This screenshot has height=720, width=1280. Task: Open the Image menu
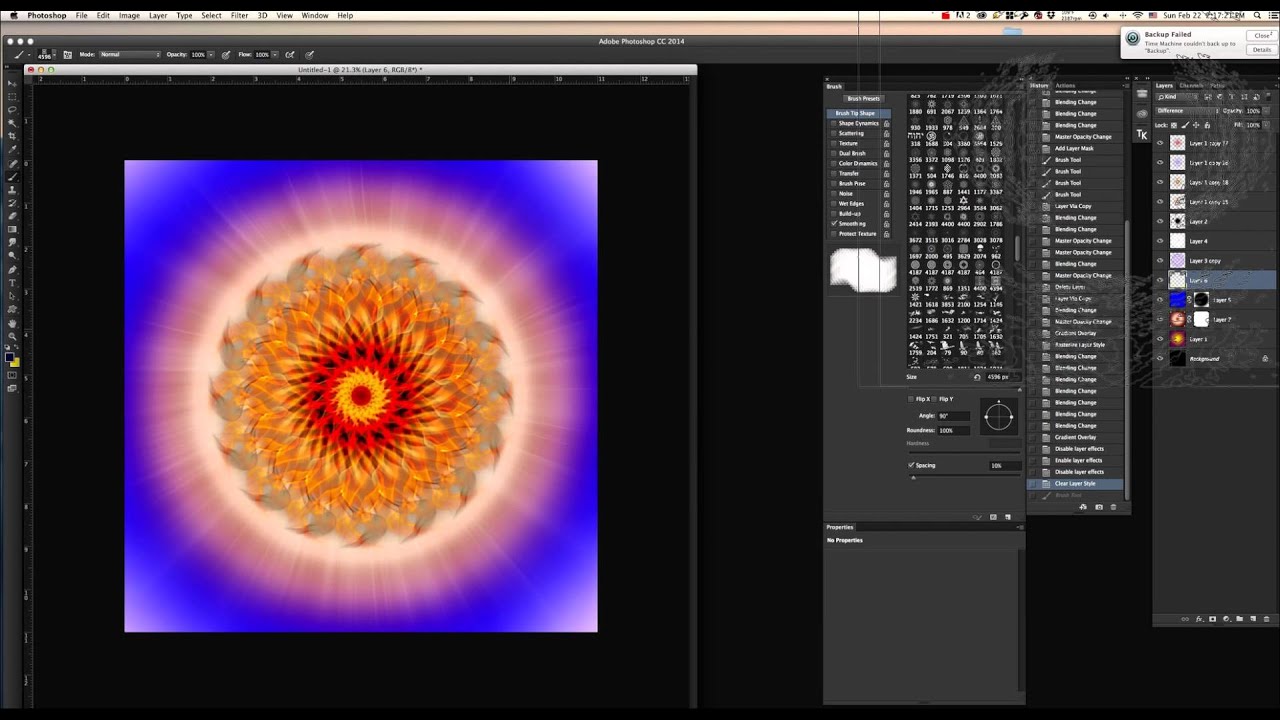[129, 15]
